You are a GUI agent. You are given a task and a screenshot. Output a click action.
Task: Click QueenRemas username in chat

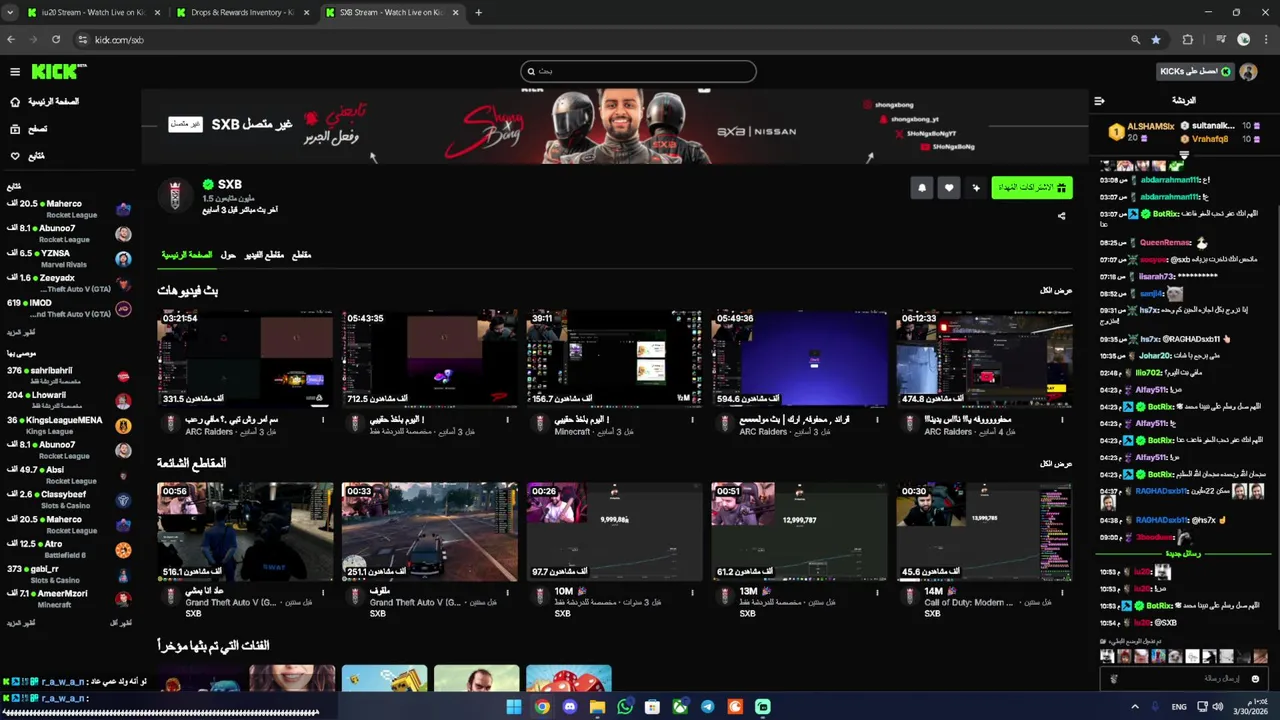(1165, 243)
